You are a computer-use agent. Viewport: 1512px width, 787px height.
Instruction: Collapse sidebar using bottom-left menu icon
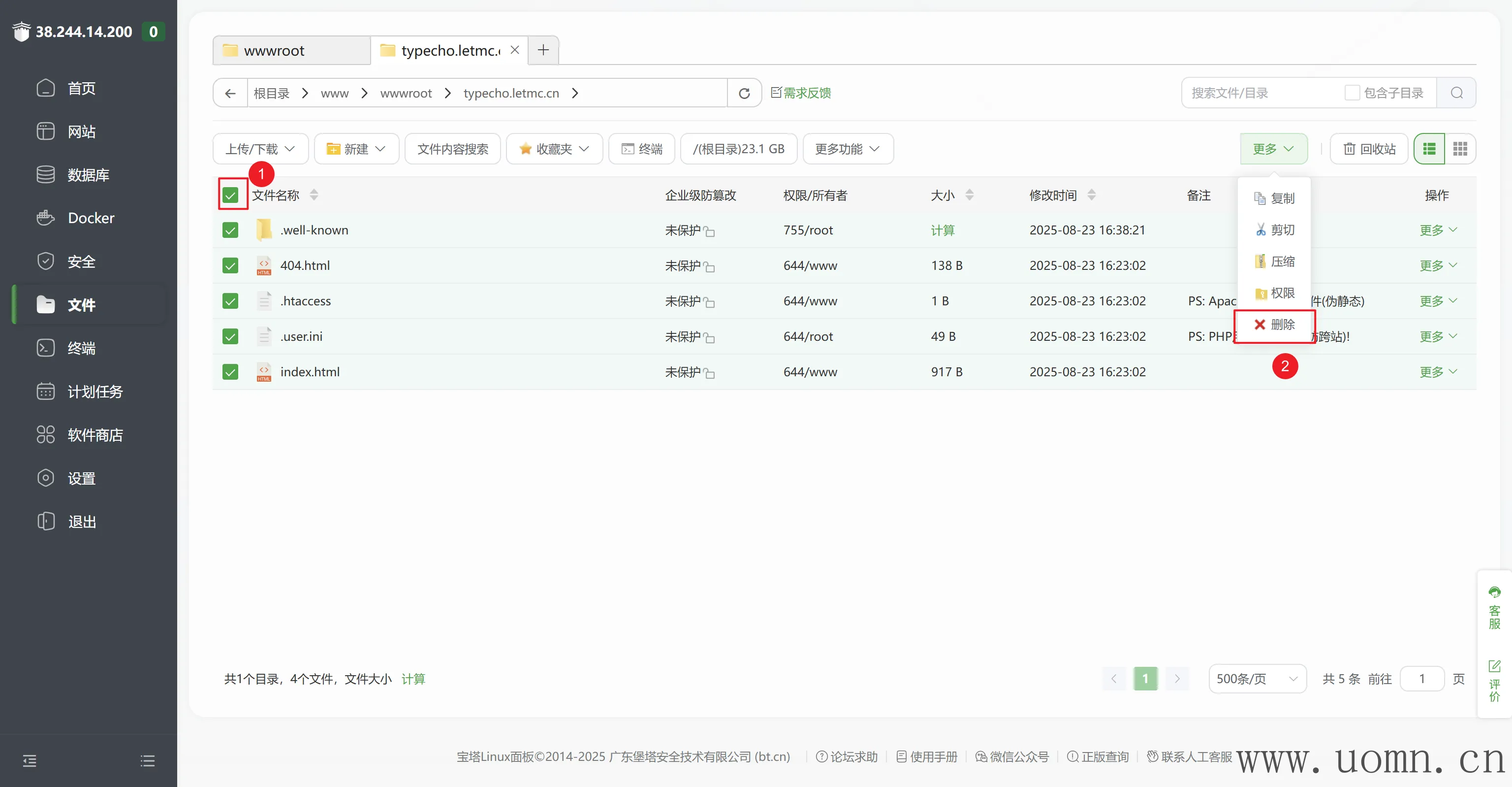tap(30, 760)
